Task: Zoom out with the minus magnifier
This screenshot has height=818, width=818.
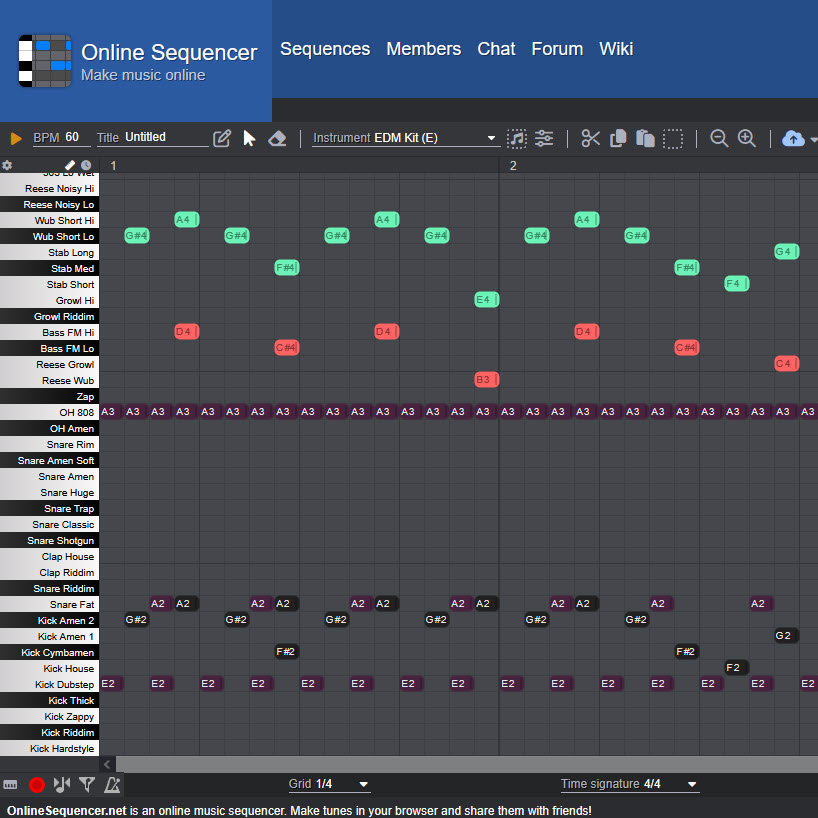Action: click(719, 138)
